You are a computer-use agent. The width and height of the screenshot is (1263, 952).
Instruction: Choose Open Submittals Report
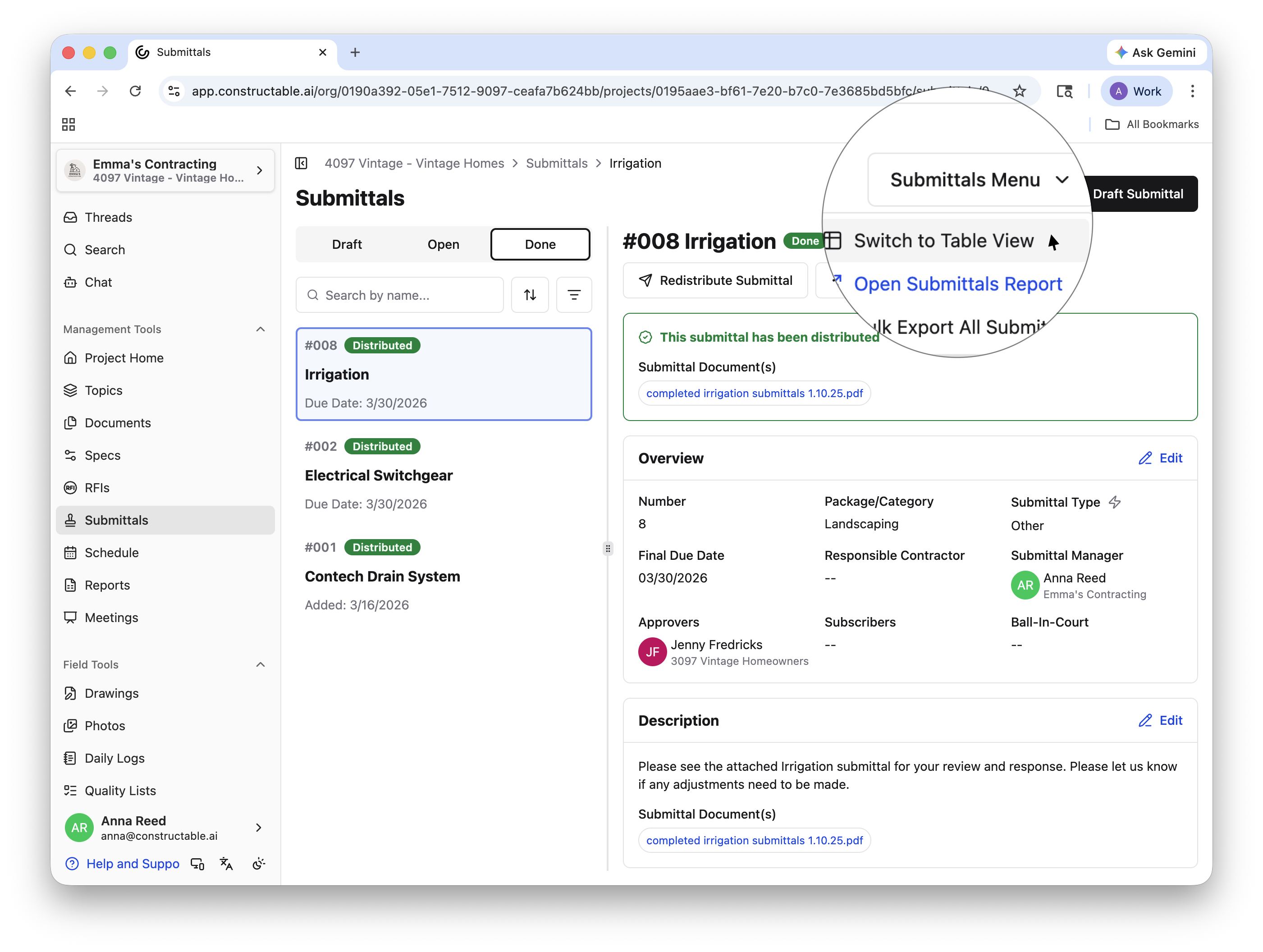tap(957, 284)
